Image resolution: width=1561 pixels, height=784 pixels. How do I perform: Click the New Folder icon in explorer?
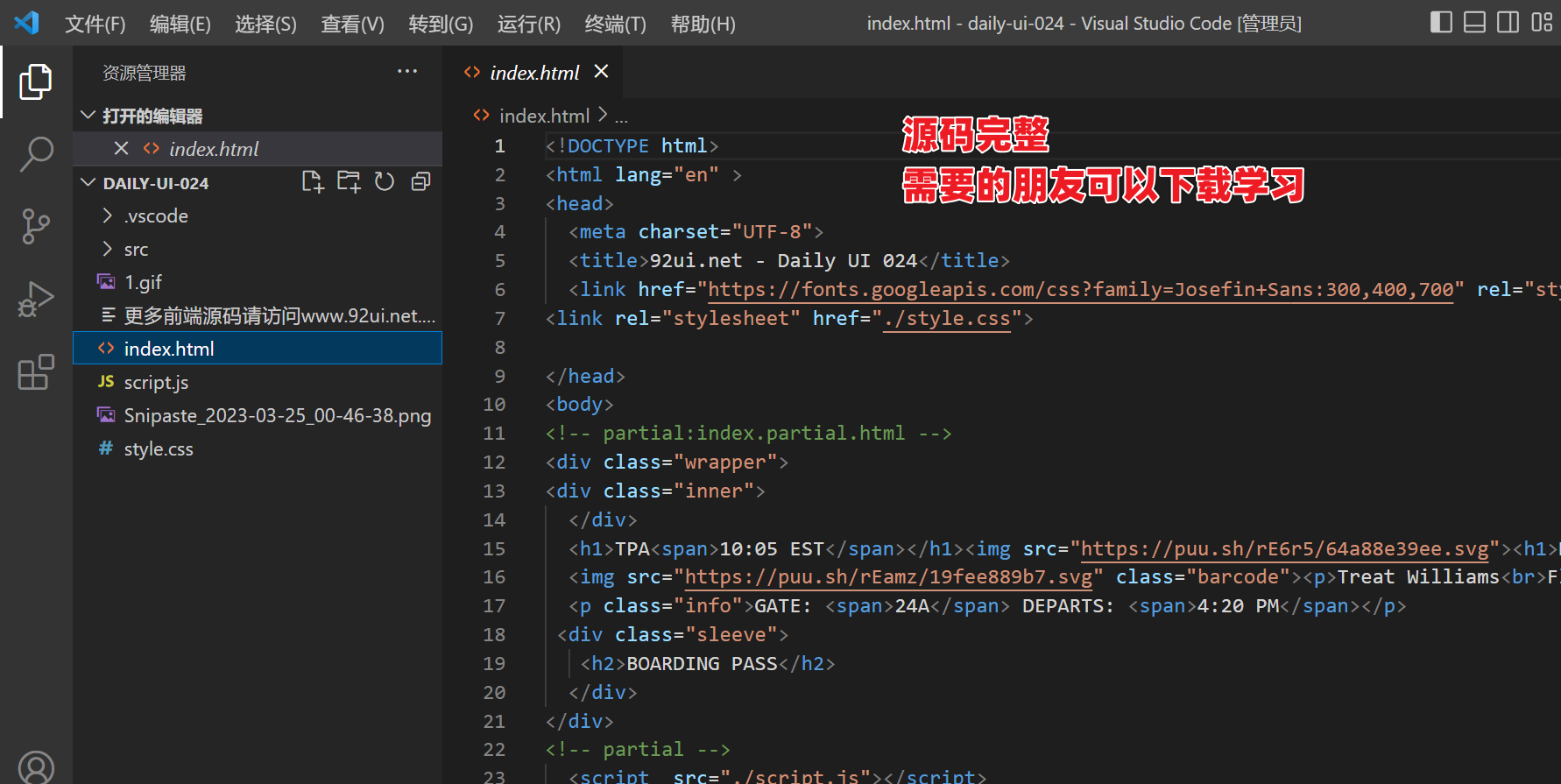(x=349, y=182)
